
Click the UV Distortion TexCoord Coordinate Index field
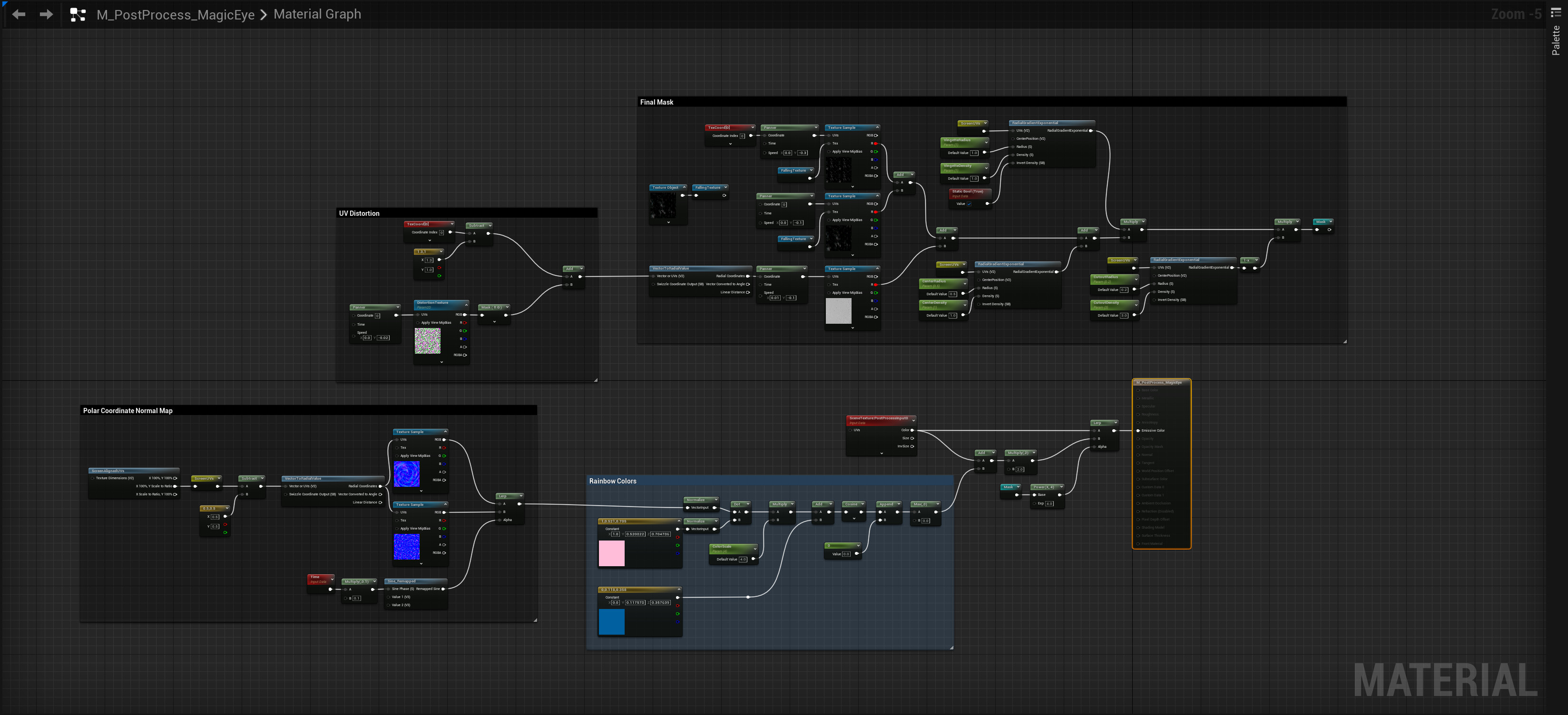tap(441, 232)
